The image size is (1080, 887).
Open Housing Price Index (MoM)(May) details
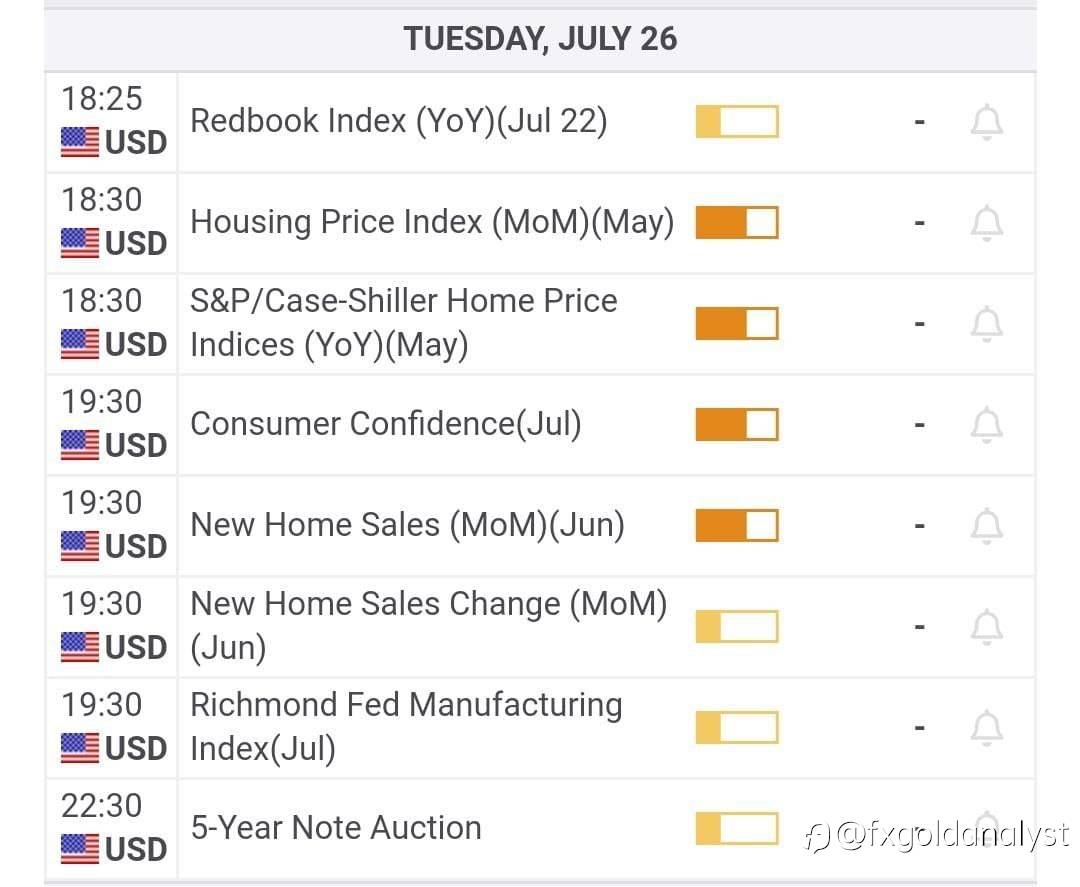431,222
